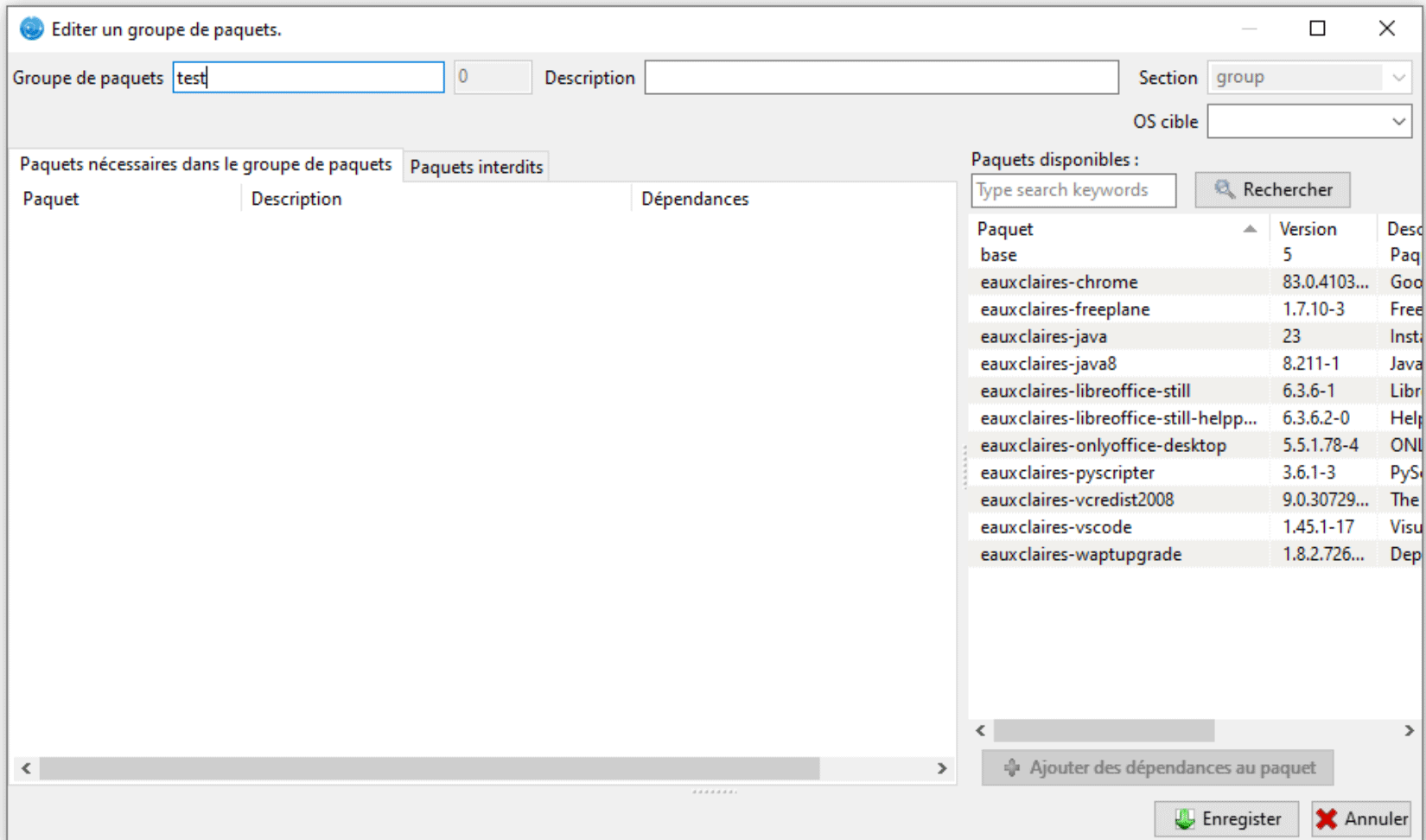Select the base package row
This screenshot has height=840, width=1426.
pyautogui.click(x=998, y=256)
